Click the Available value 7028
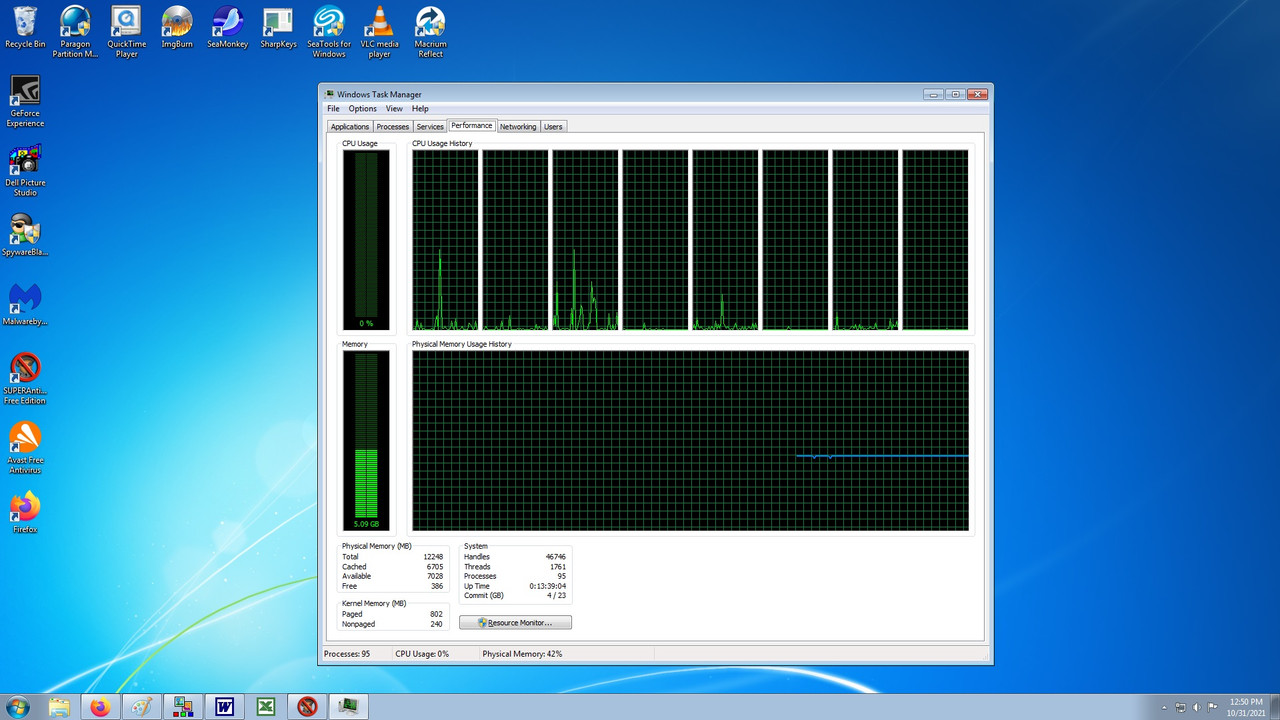This screenshot has height=720, width=1280. (x=434, y=577)
